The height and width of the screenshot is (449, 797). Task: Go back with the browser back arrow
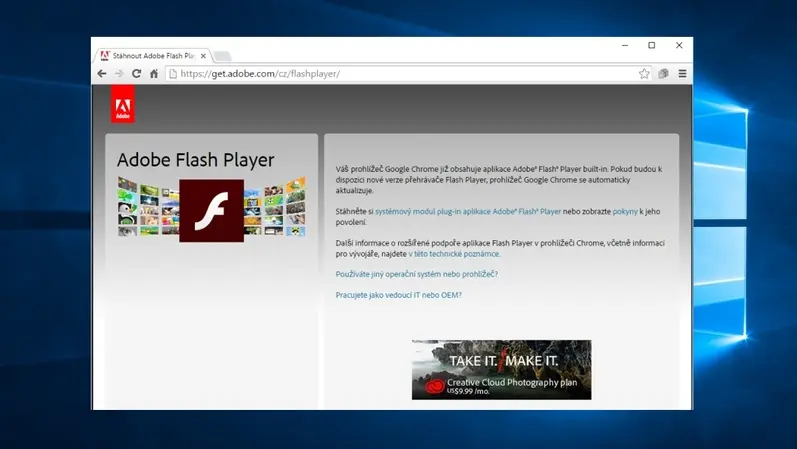(x=102, y=74)
